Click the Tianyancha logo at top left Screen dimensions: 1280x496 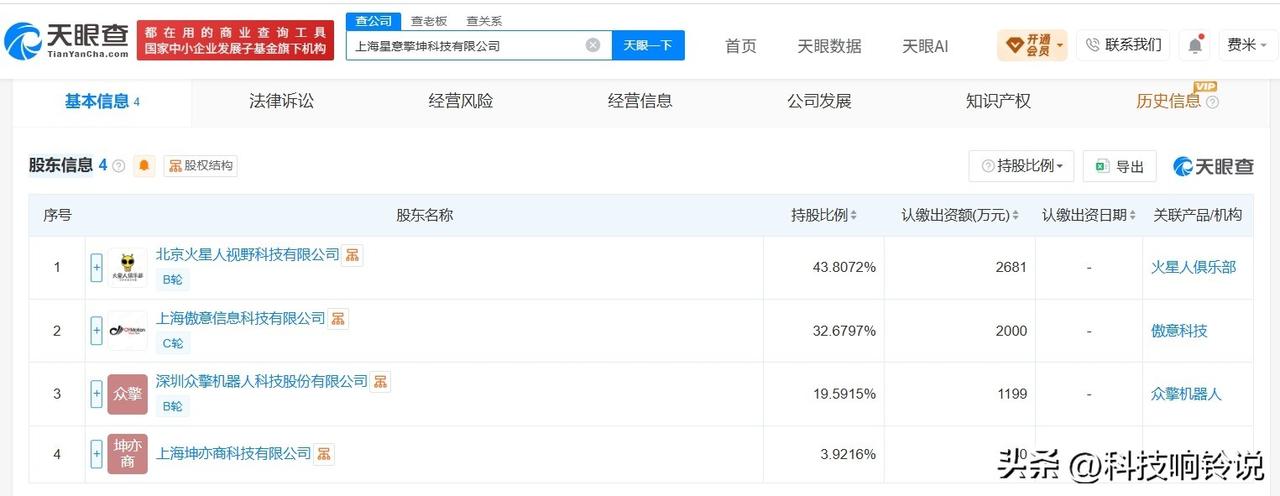[66, 40]
